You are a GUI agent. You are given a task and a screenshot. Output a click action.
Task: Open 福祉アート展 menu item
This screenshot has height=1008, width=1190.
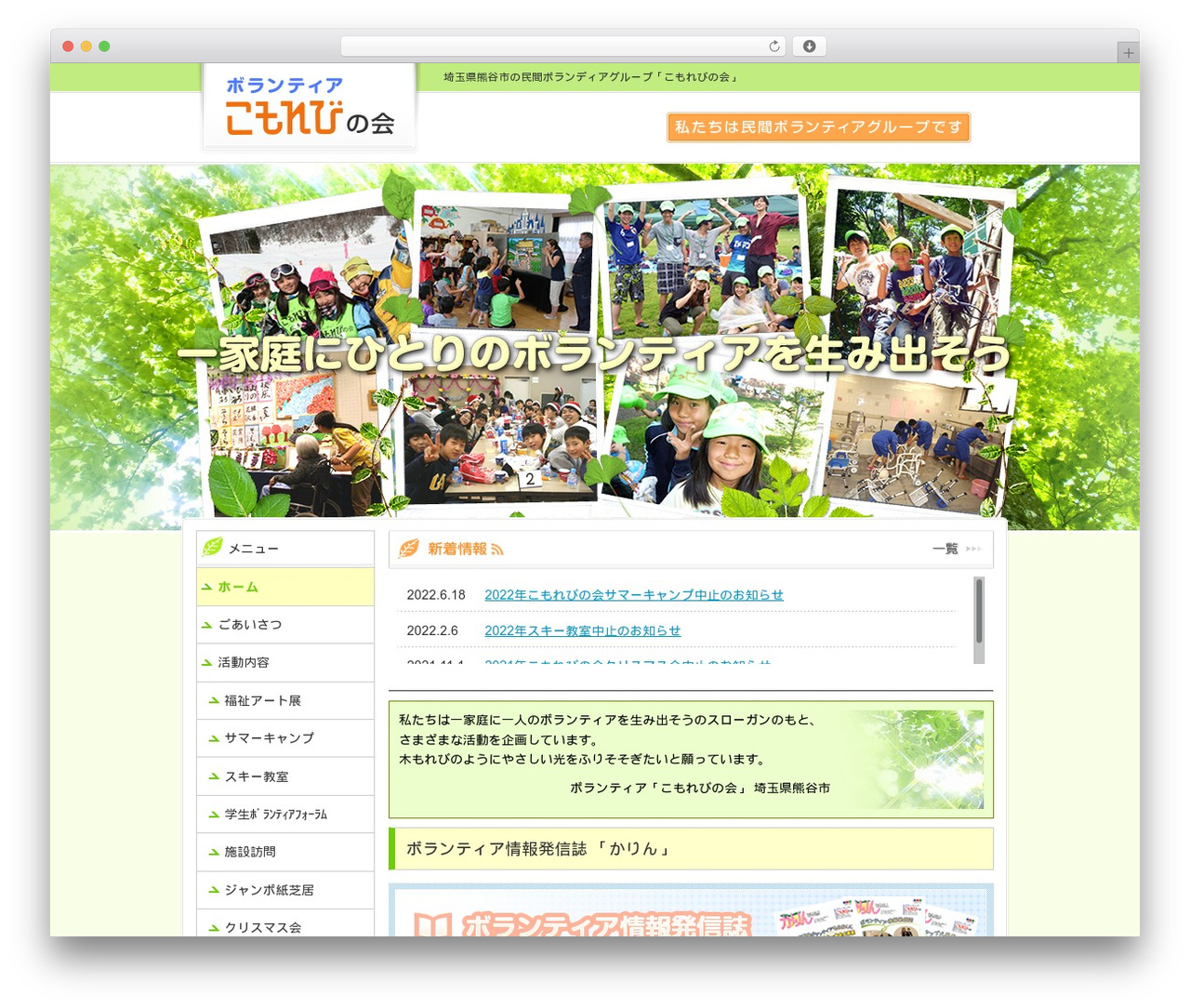(x=285, y=701)
